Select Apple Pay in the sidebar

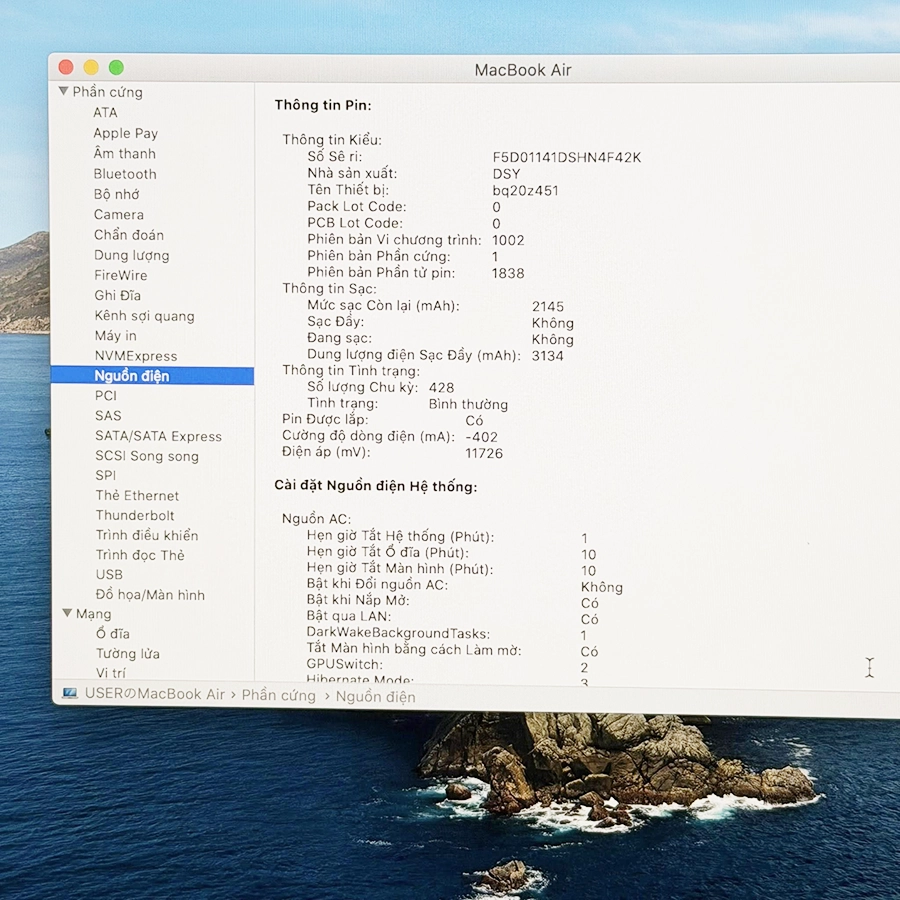click(x=125, y=133)
